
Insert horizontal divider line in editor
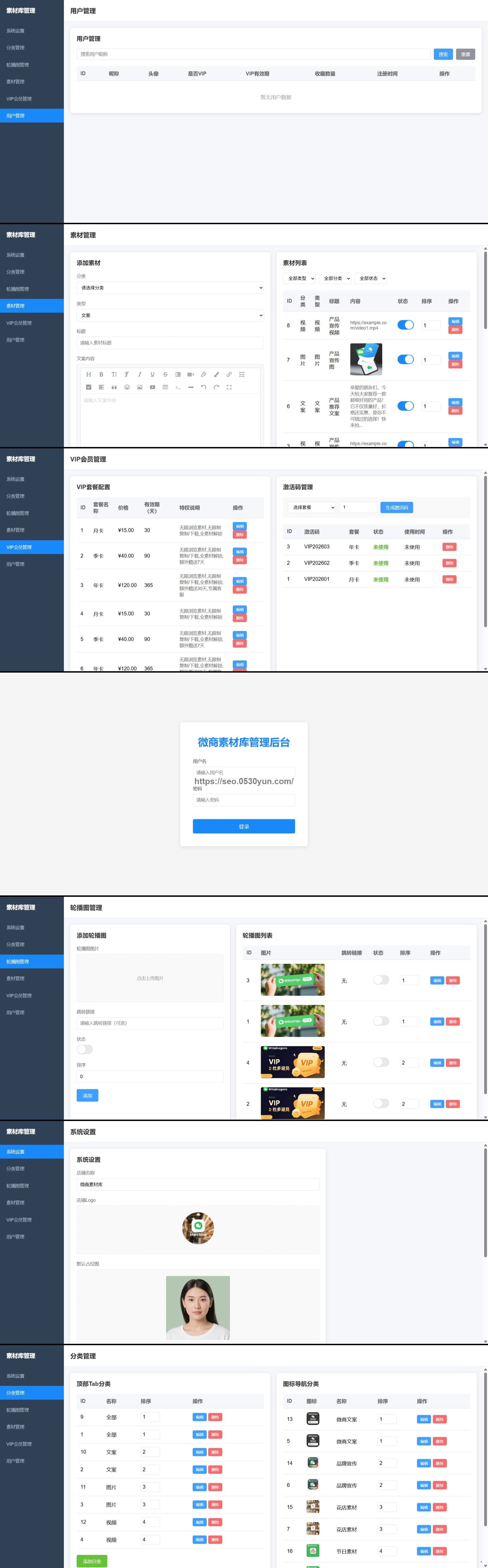[190, 387]
